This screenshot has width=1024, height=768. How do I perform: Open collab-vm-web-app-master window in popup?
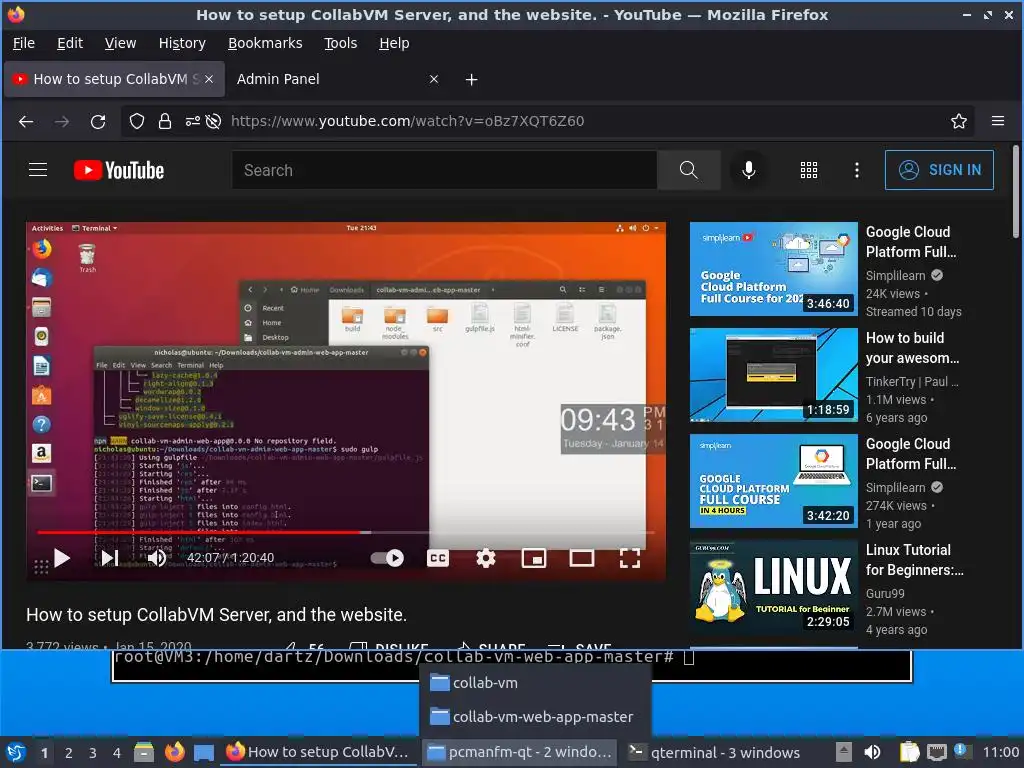tap(536, 717)
